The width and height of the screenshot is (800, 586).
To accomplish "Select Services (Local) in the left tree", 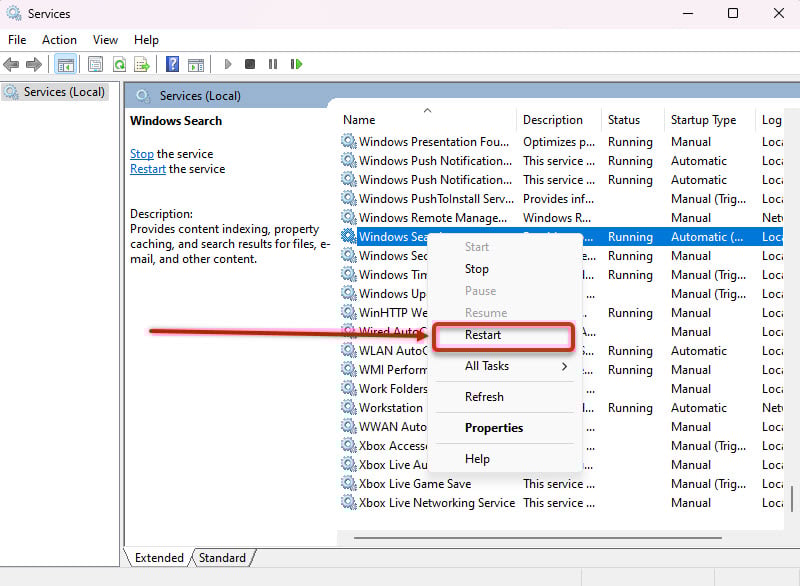I will [55, 92].
